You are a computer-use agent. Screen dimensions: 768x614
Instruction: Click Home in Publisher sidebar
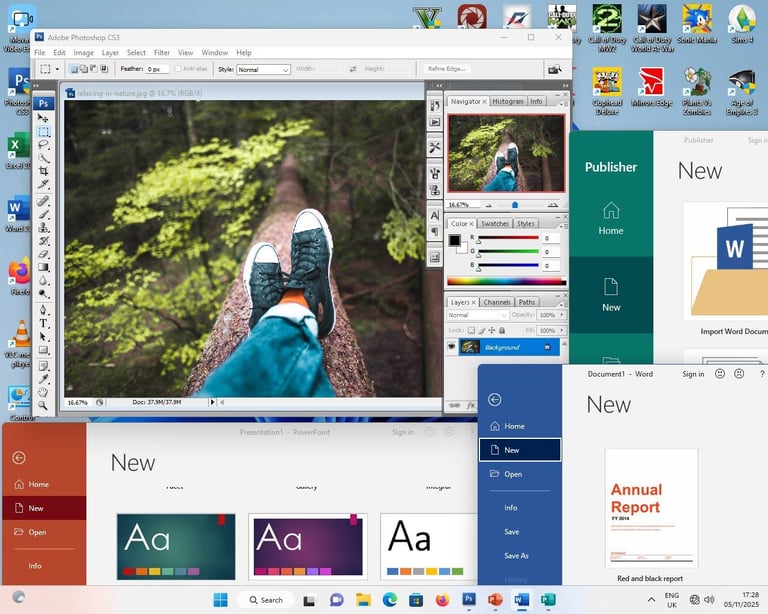point(611,218)
